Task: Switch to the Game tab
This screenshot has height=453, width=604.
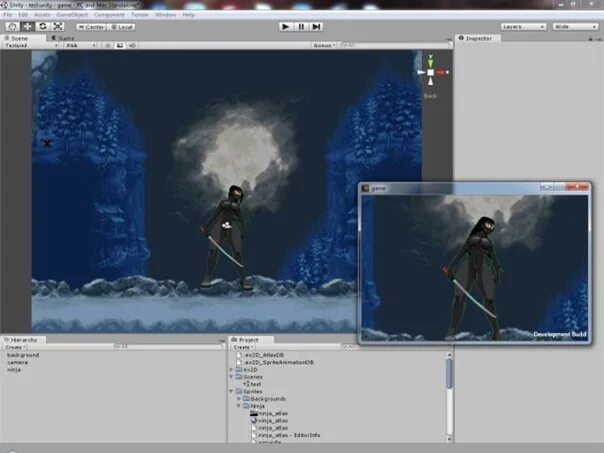Action: pyautogui.click(x=64, y=38)
